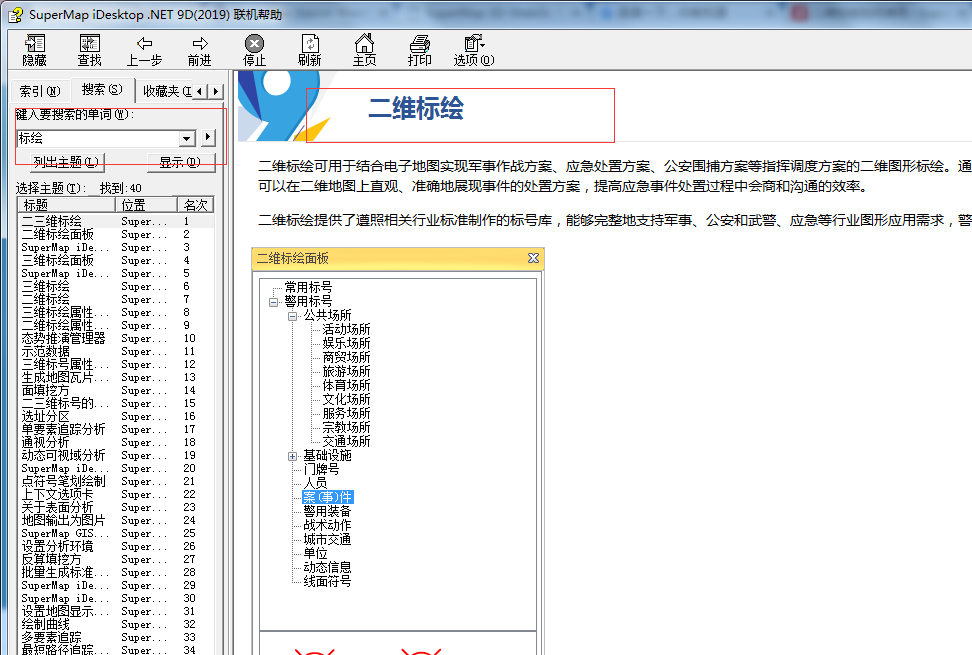Select the 多要素追踪 result
The image size is (972, 655).
[x=51, y=638]
